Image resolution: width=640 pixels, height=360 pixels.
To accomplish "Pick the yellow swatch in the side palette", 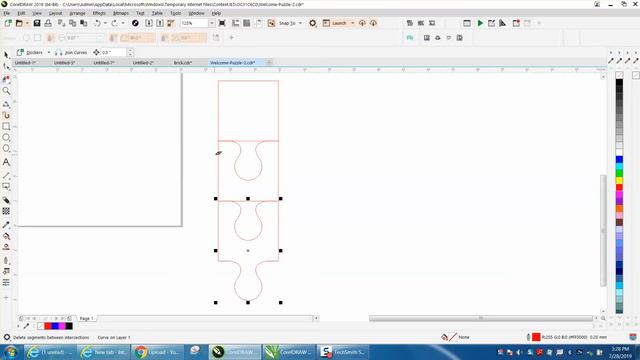I will [x=619, y=180].
